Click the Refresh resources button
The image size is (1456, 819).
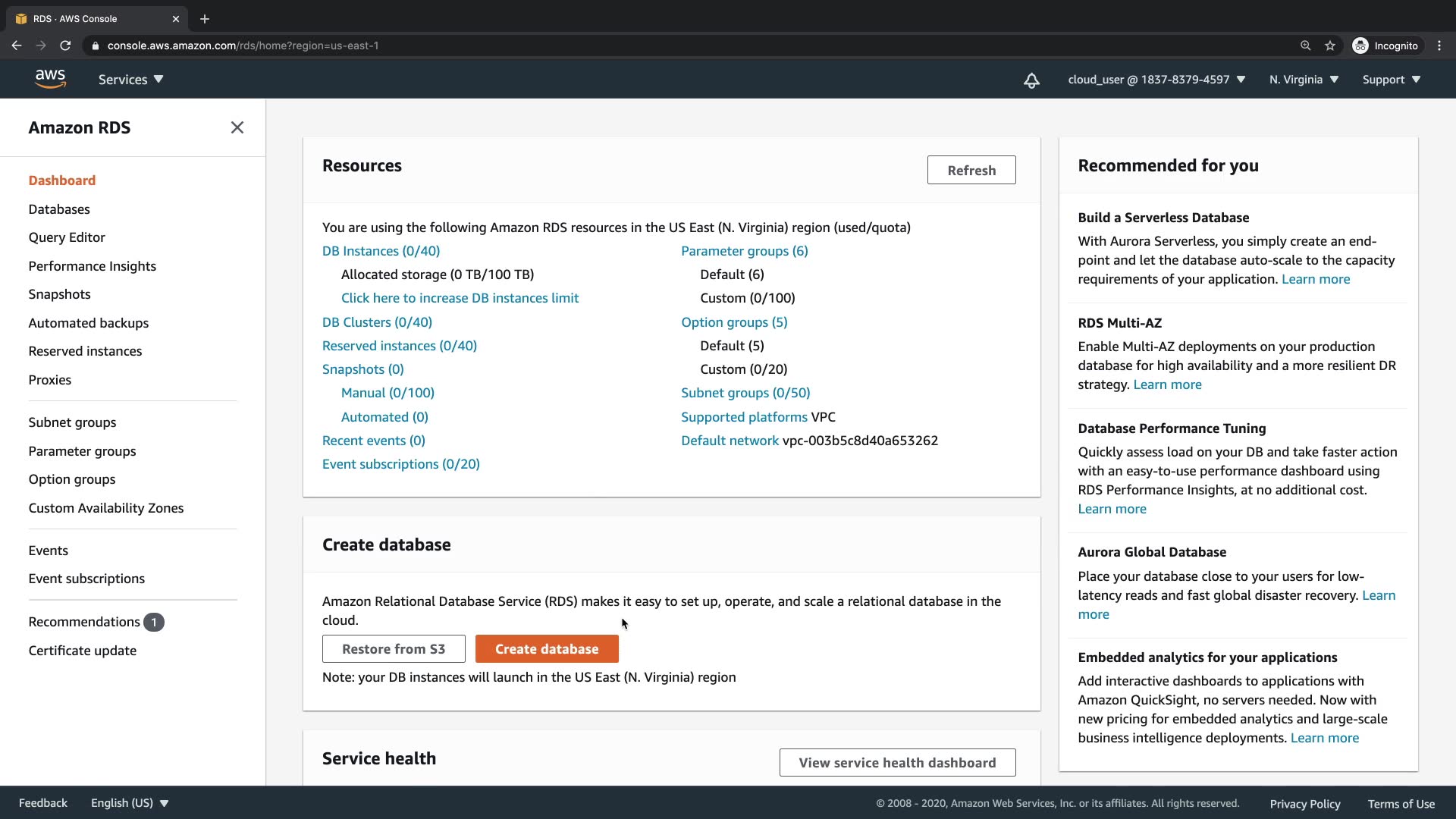click(971, 171)
